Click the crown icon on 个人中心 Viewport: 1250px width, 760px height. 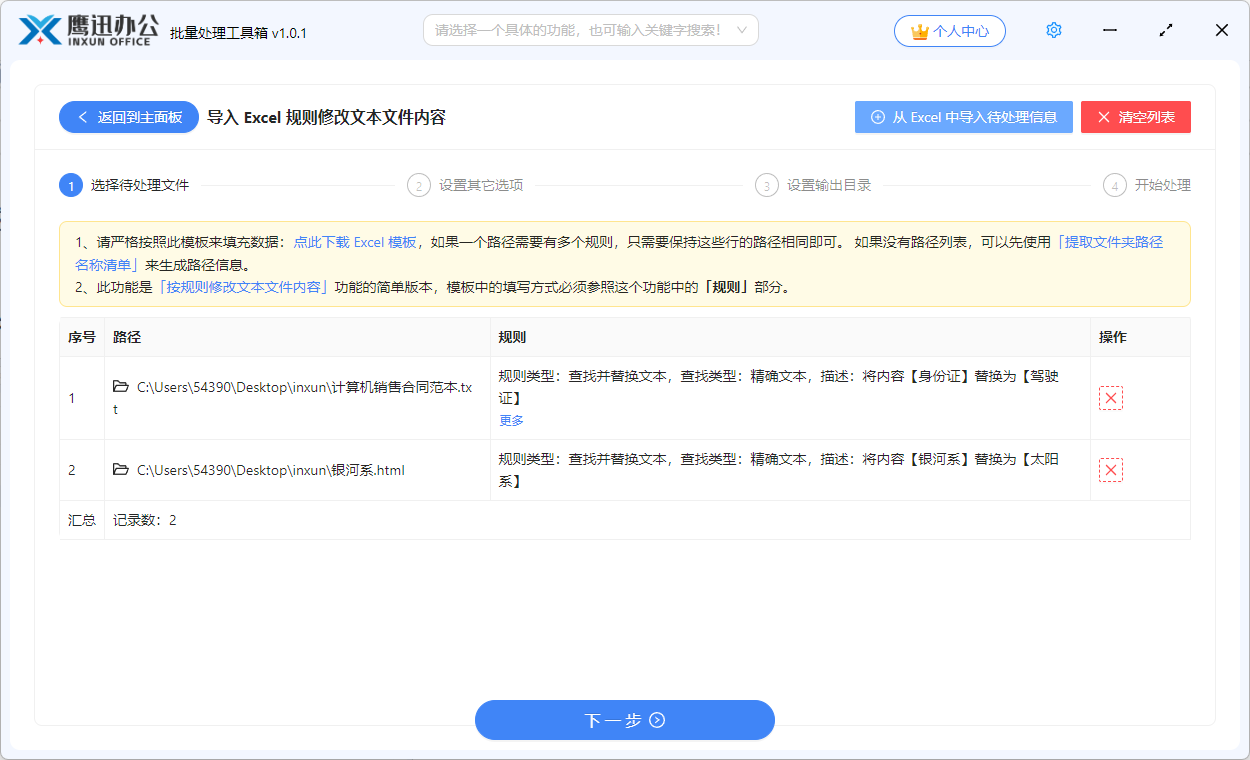pos(919,30)
